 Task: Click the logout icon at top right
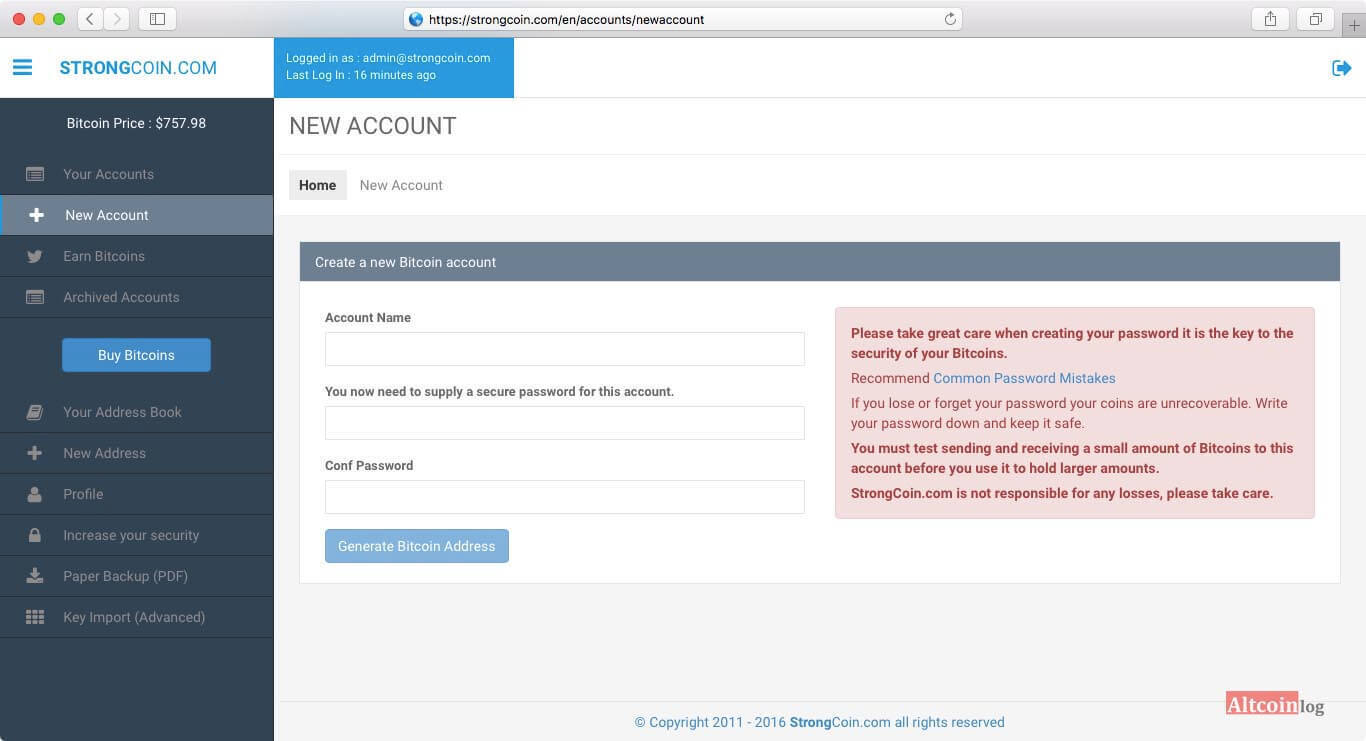click(1341, 68)
